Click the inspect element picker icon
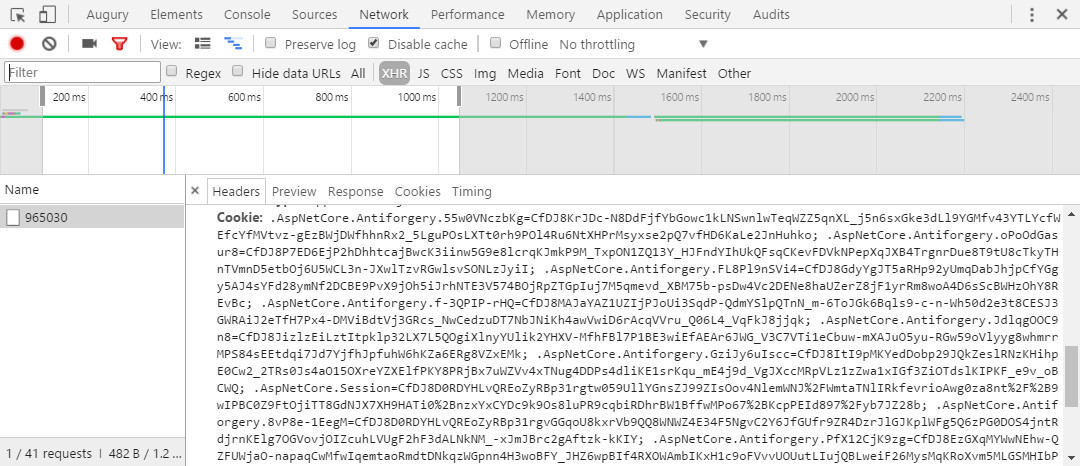Viewport: 1080px width, 466px height. coord(17,15)
